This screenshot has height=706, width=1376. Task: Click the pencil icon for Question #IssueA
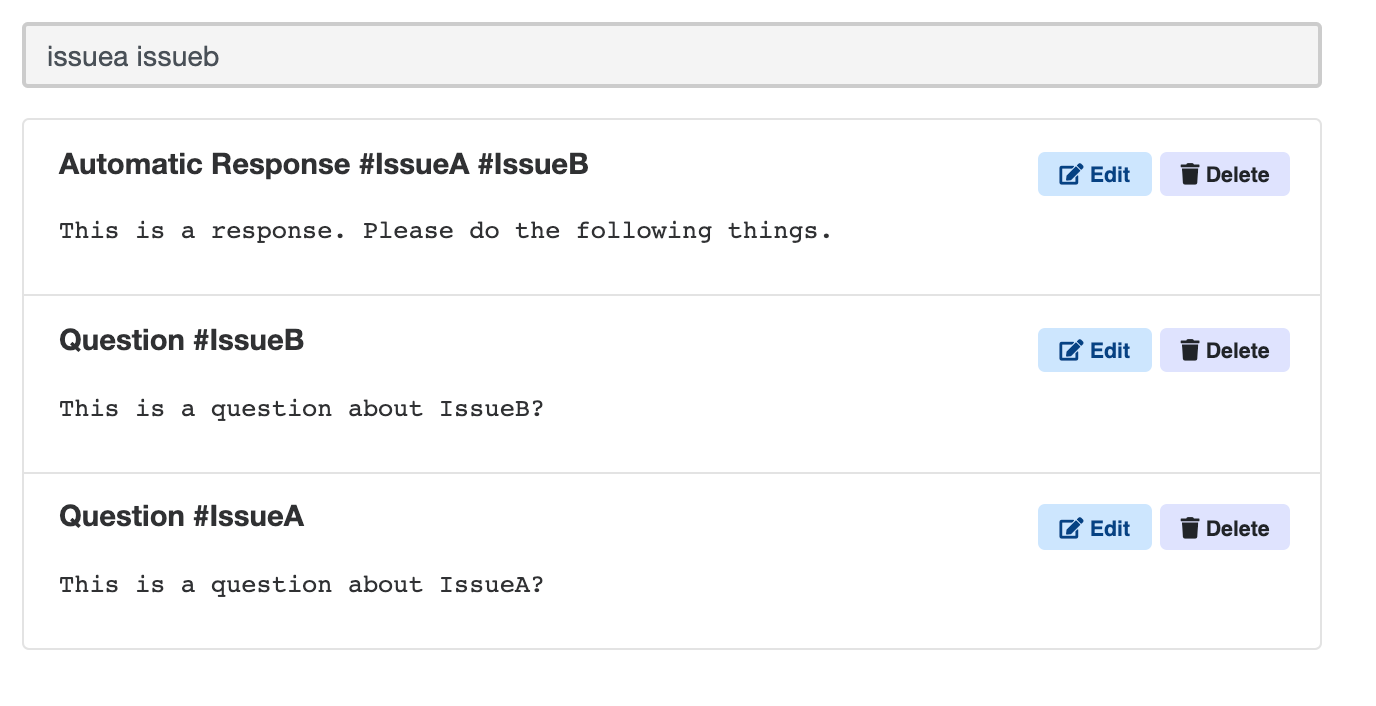[1071, 528]
